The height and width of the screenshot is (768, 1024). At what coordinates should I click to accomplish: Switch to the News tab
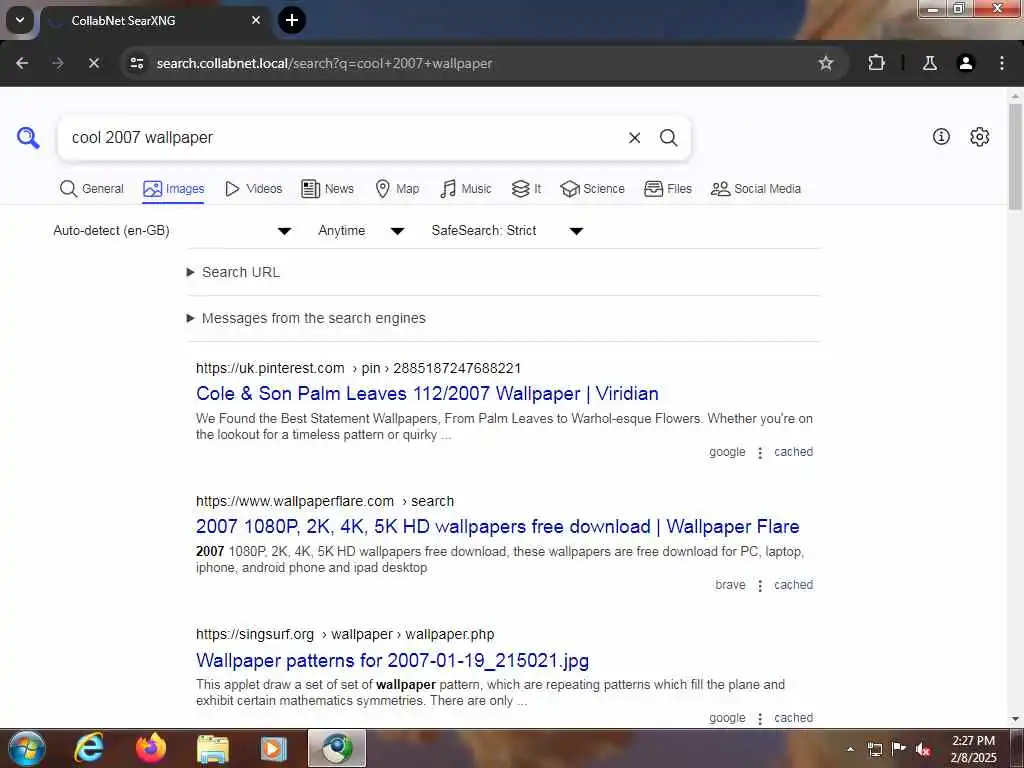tap(327, 189)
